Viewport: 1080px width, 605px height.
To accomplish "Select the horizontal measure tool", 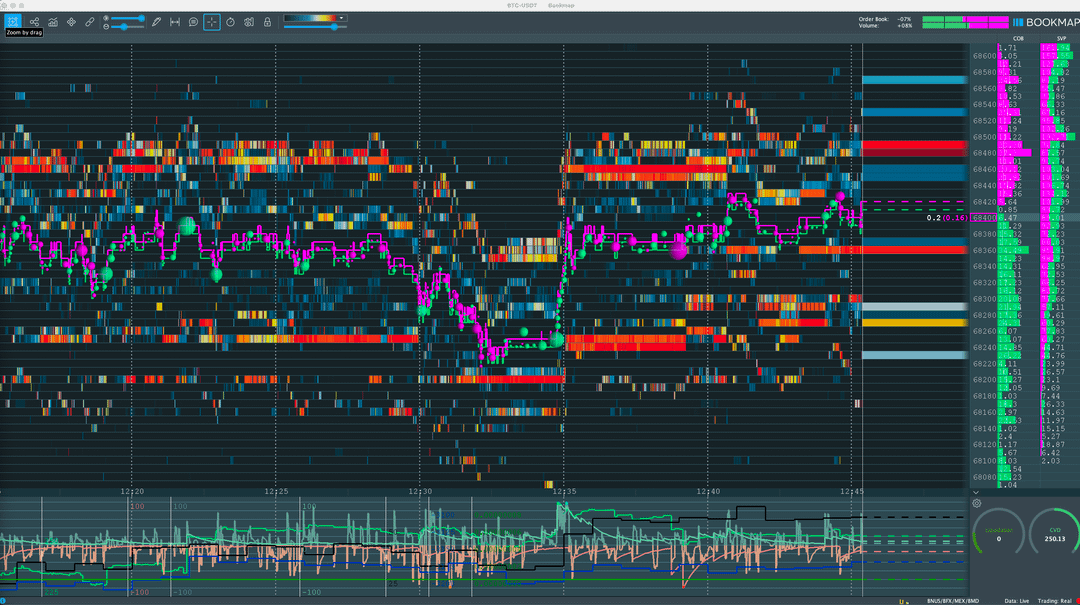I will click(x=175, y=21).
